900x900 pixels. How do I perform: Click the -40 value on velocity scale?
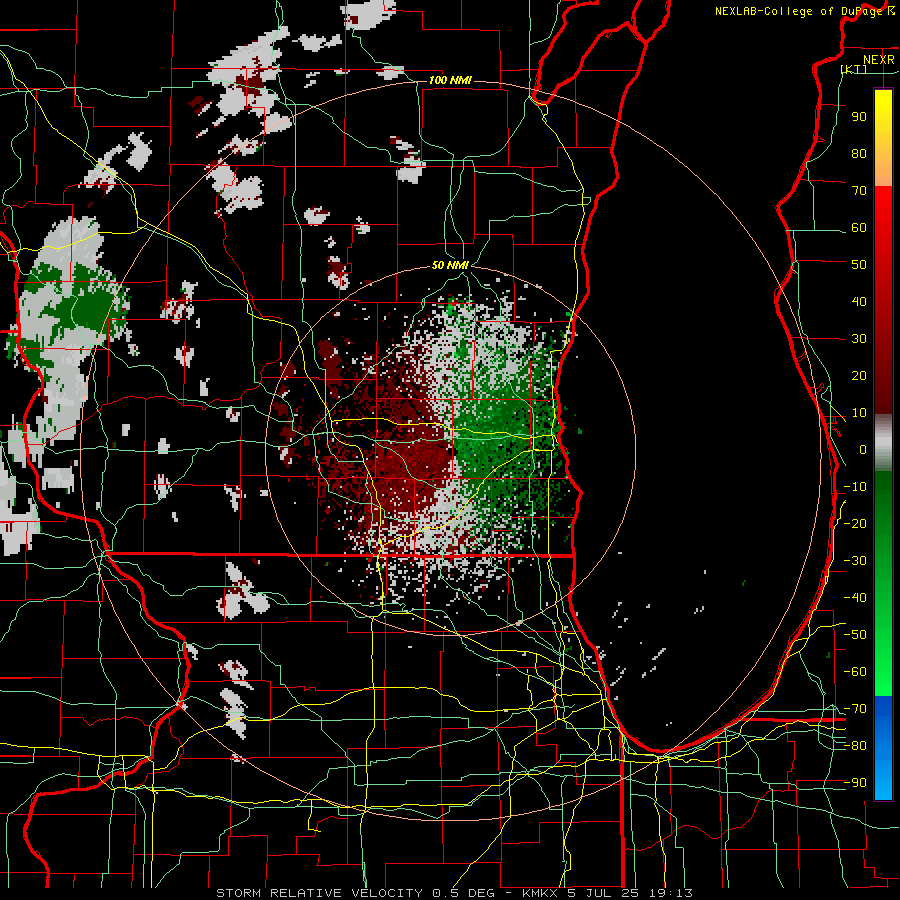[x=855, y=598]
